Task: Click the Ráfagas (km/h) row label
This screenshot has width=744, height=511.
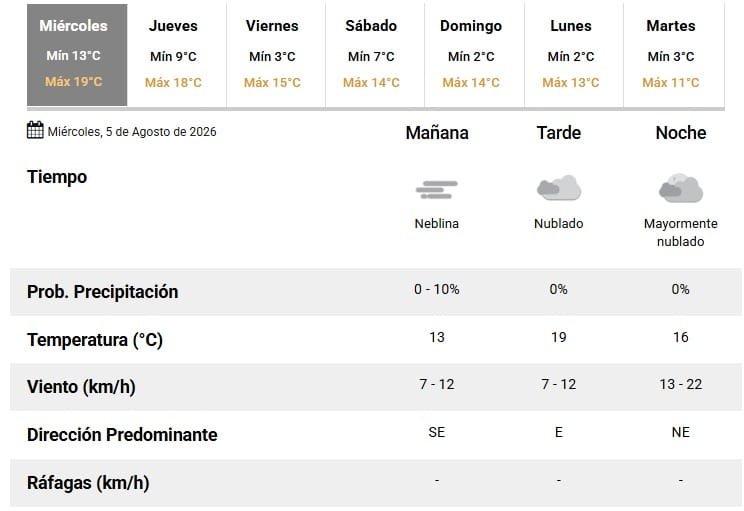Action: (x=88, y=483)
